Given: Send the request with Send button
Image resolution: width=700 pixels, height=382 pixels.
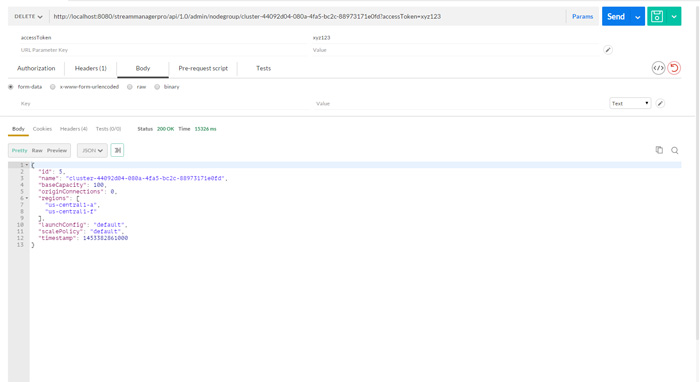Looking at the screenshot, I should point(616,17).
